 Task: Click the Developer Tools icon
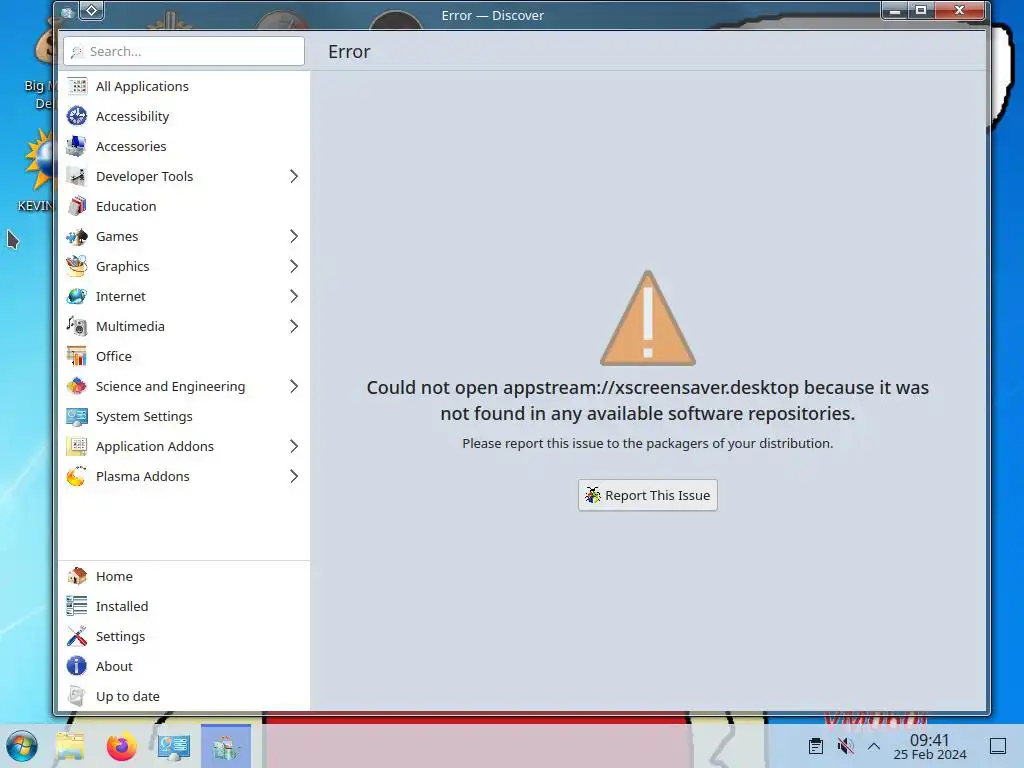76,176
